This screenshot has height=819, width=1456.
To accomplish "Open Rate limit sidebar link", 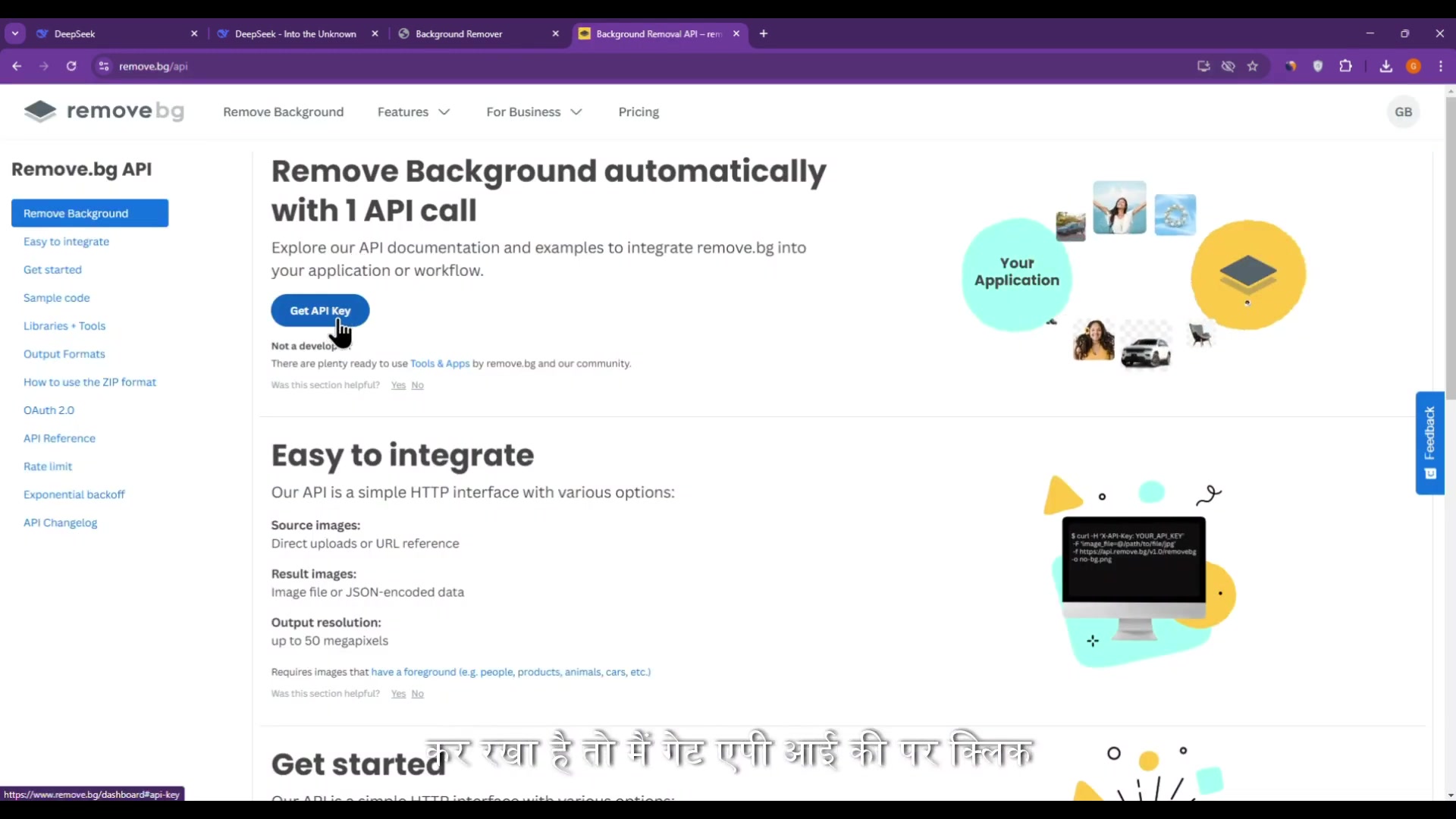I will coord(48,466).
